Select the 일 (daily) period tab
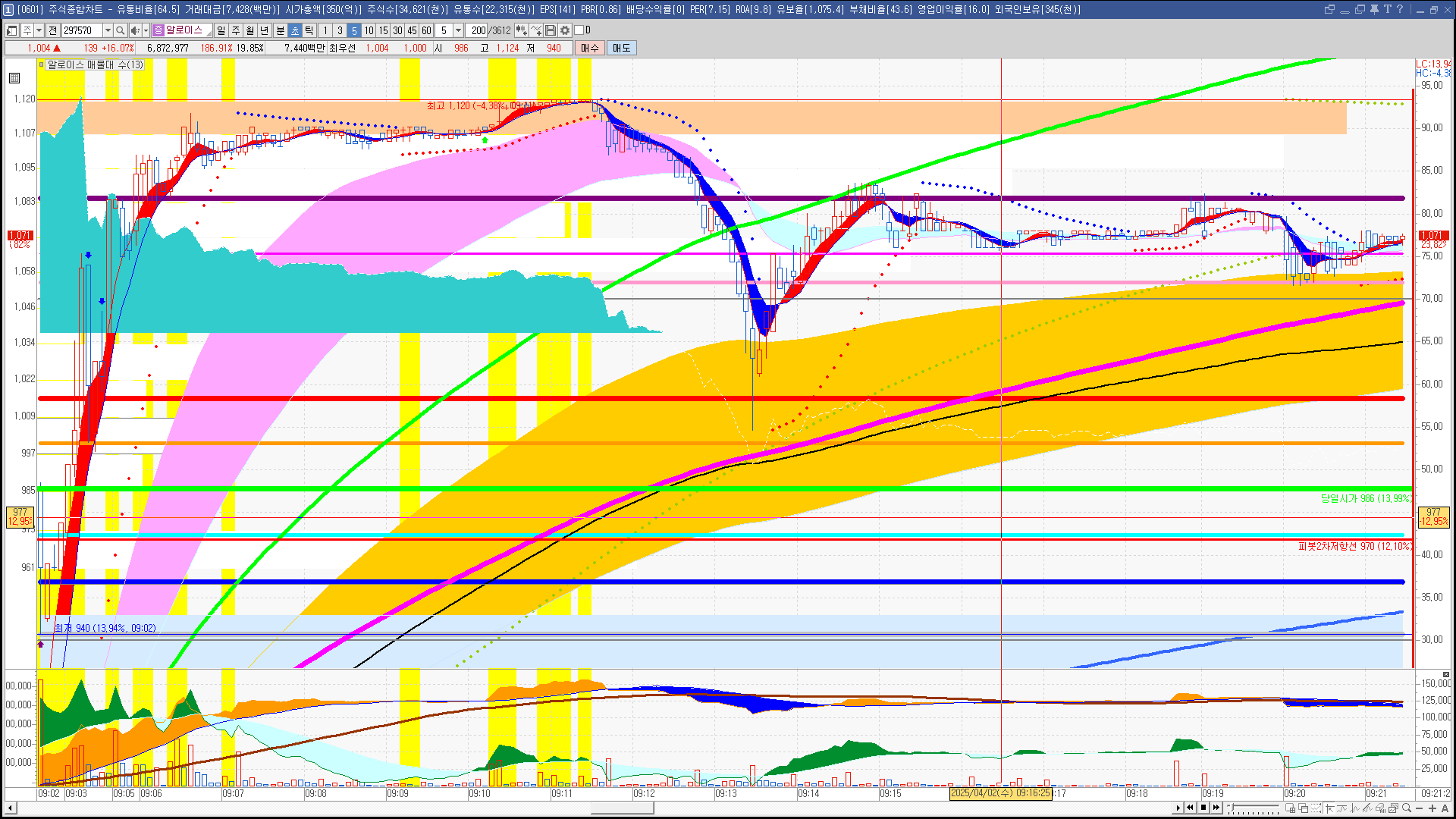 point(221,30)
